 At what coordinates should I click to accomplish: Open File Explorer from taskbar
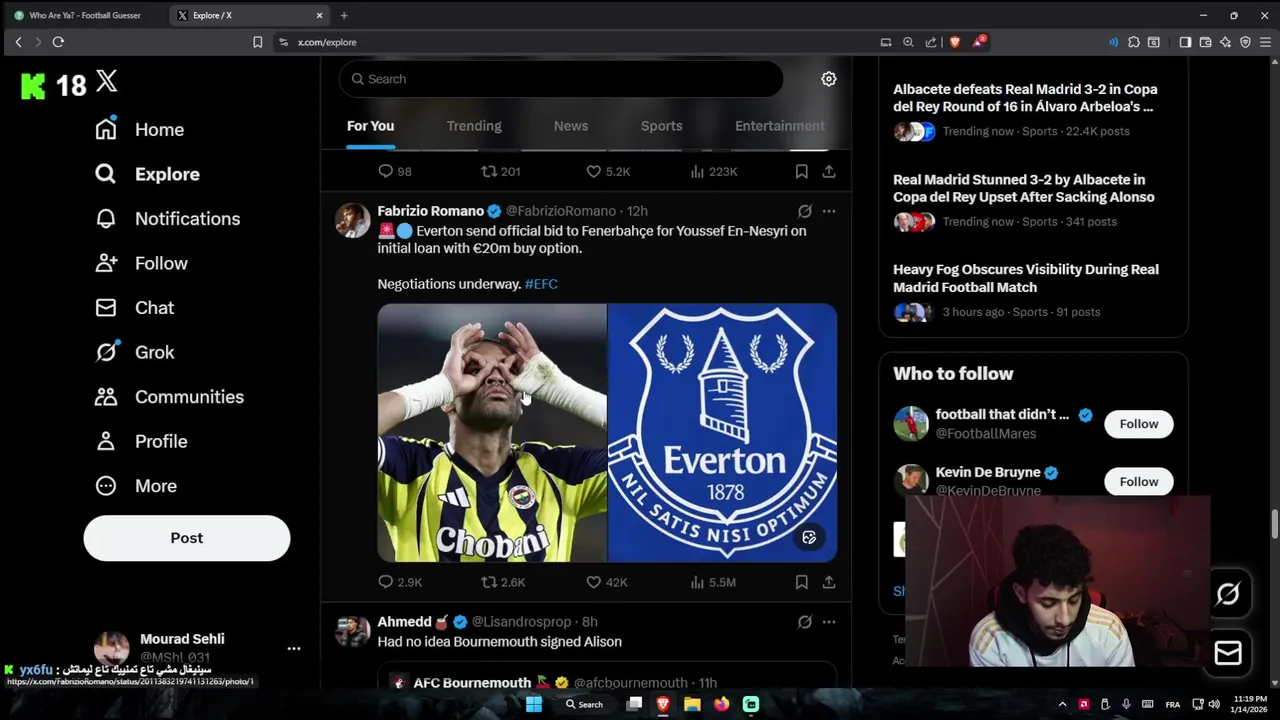[692, 704]
